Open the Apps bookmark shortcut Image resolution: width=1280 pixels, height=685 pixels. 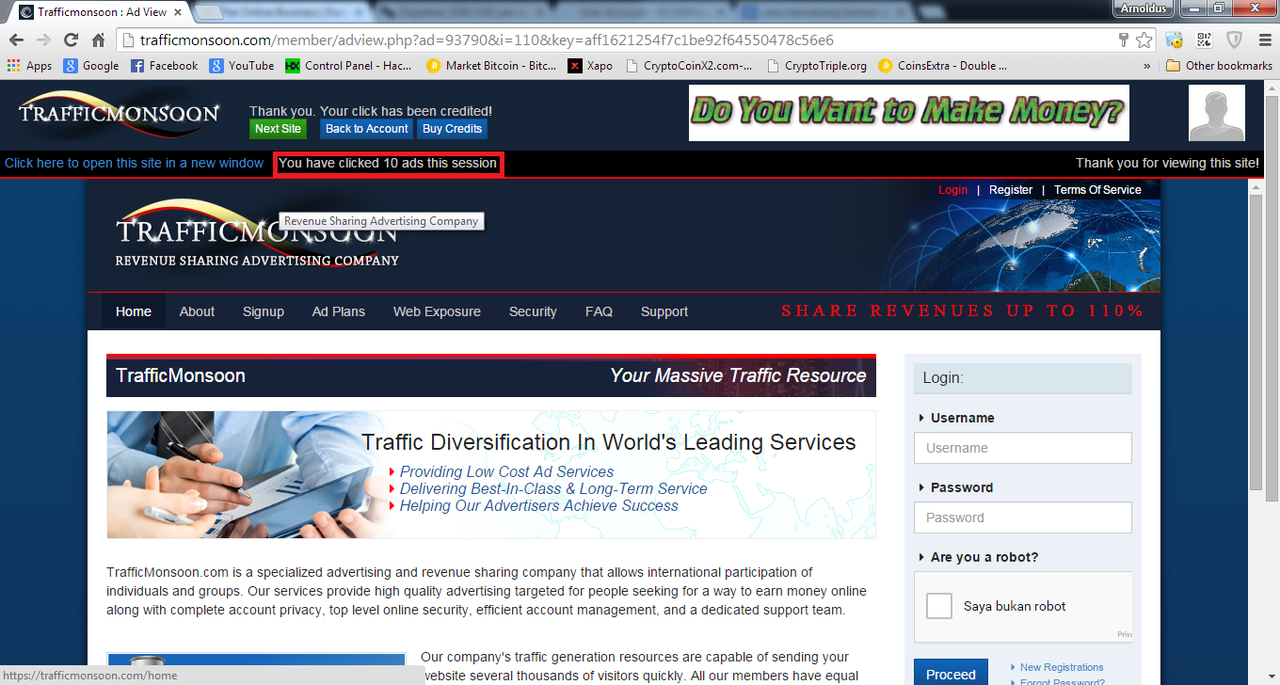tap(29, 66)
